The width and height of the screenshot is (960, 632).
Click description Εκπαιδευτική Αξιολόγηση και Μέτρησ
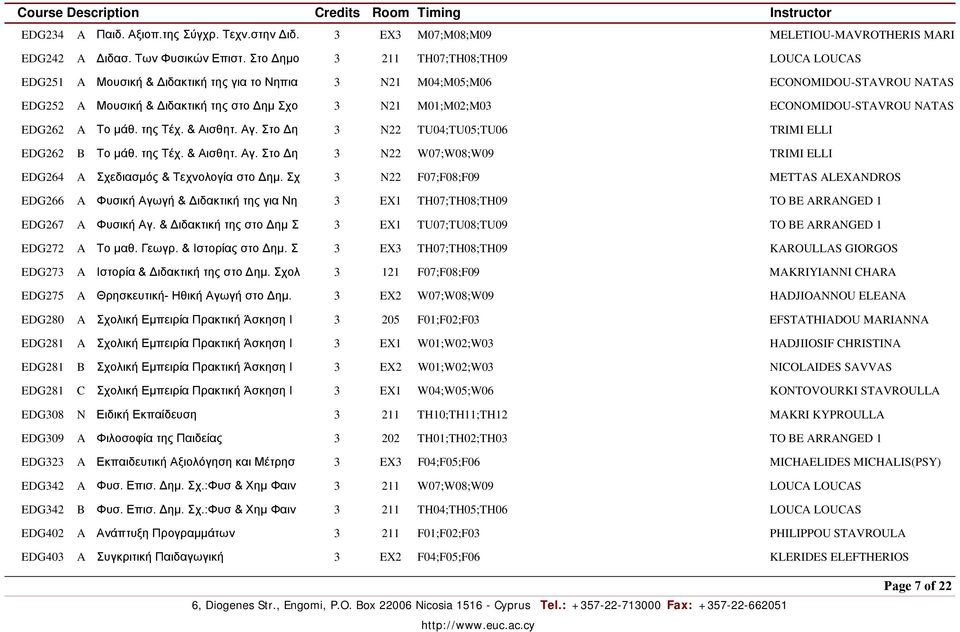(x=195, y=462)
